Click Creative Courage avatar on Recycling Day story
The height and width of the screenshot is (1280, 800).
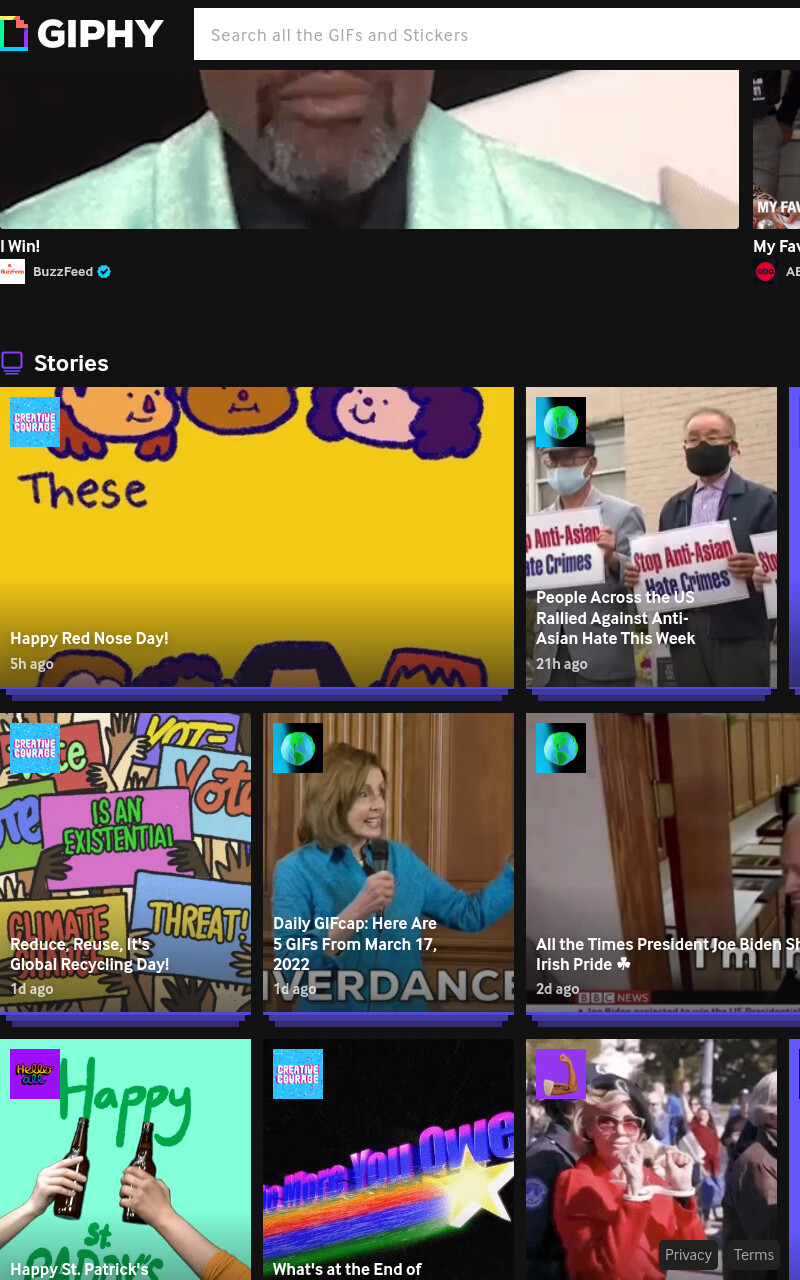[x=35, y=748]
